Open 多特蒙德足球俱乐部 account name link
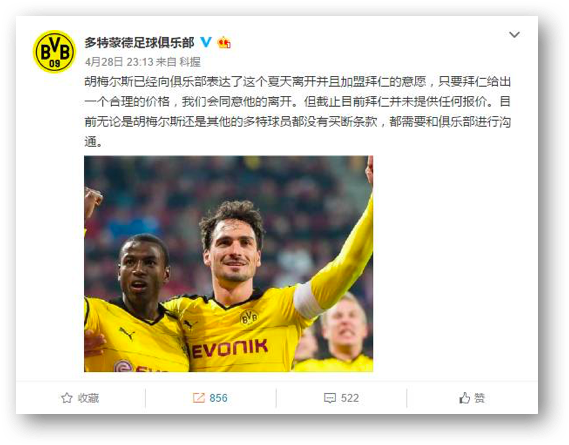569x445 pixels. point(140,43)
